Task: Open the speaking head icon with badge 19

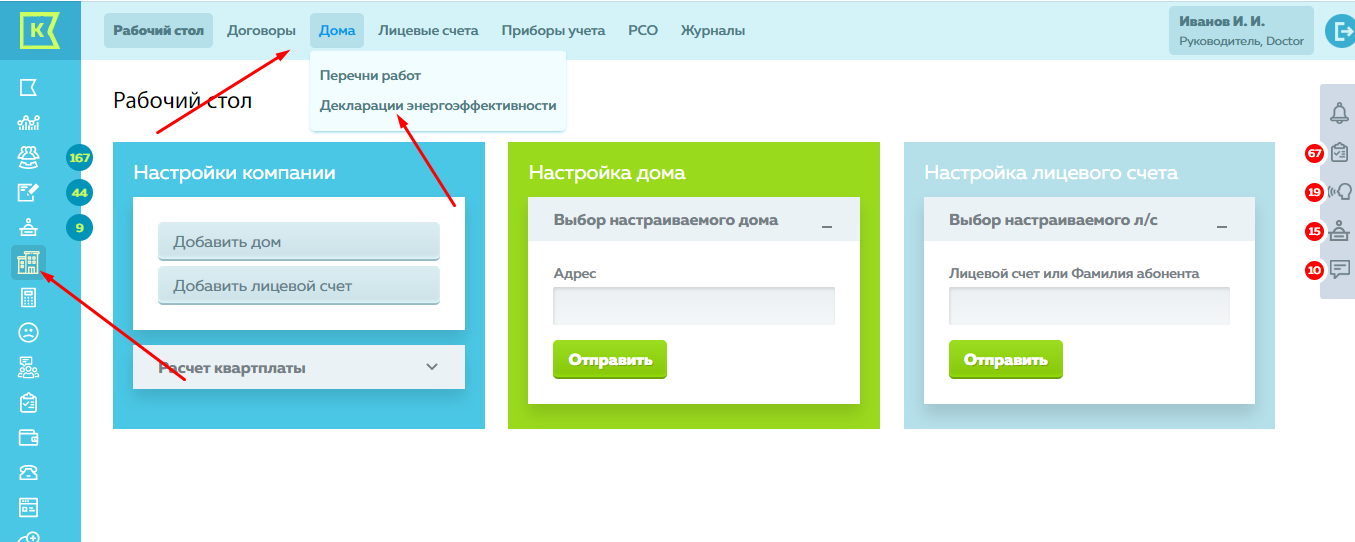Action: 1340,192
